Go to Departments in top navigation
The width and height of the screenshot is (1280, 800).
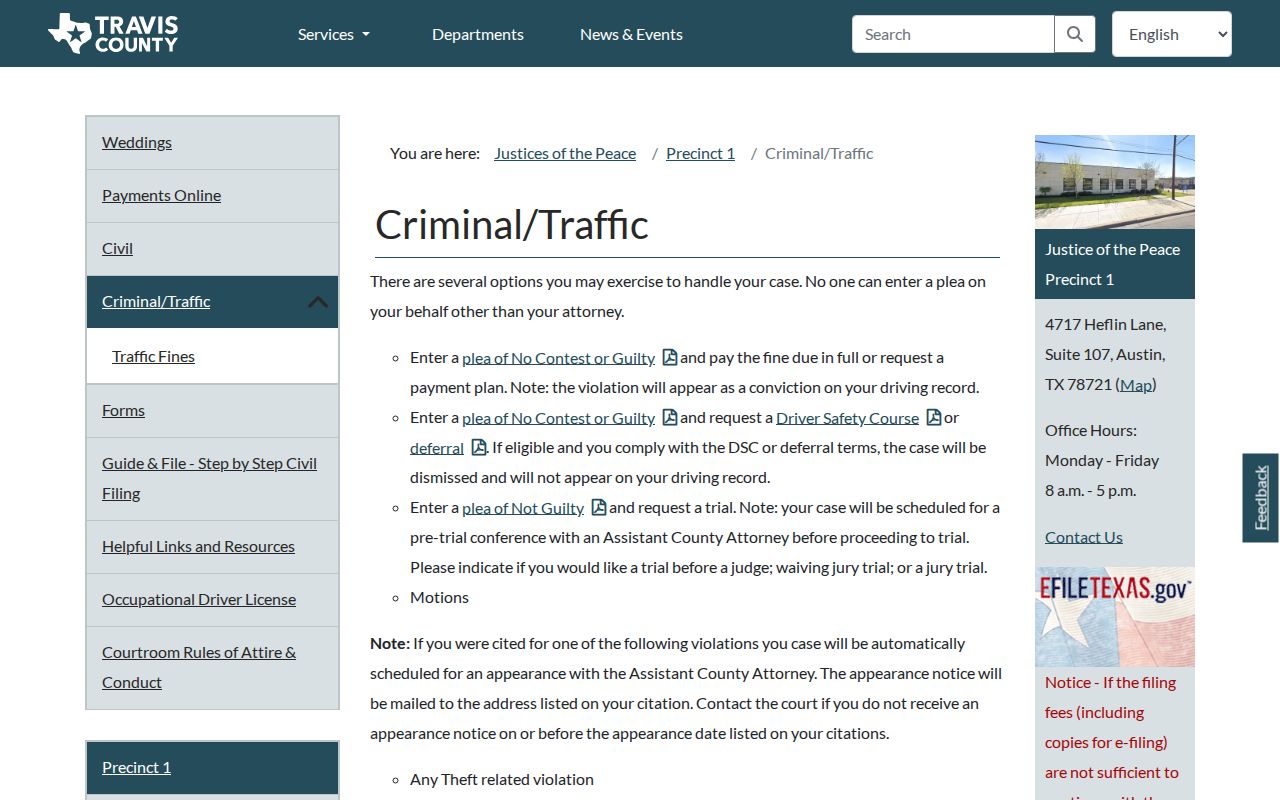tap(478, 34)
